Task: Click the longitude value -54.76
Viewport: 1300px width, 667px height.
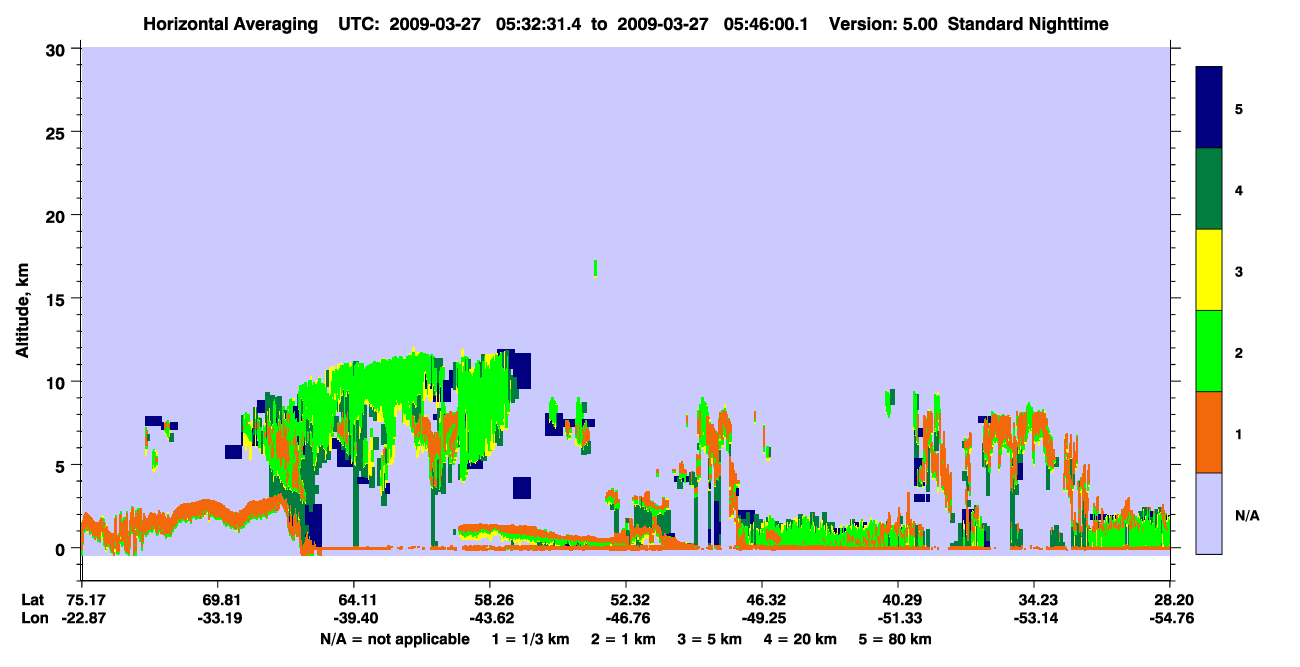Action: (1170, 618)
